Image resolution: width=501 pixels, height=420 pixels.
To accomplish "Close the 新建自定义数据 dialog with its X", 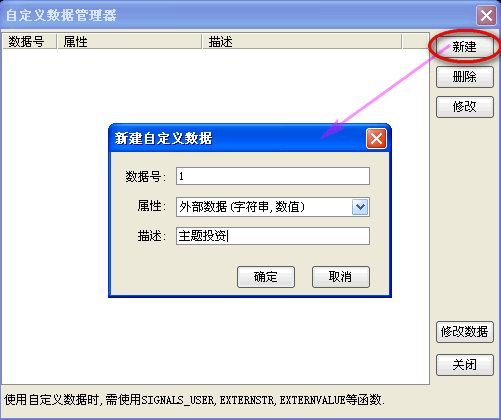I will pyautogui.click(x=376, y=138).
